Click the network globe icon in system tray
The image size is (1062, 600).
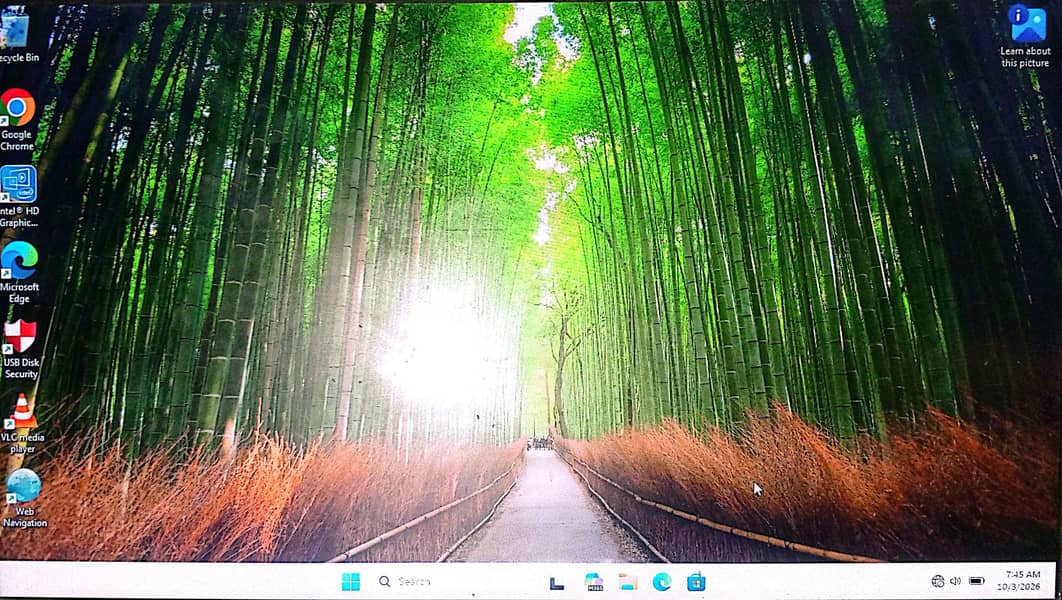coord(938,581)
